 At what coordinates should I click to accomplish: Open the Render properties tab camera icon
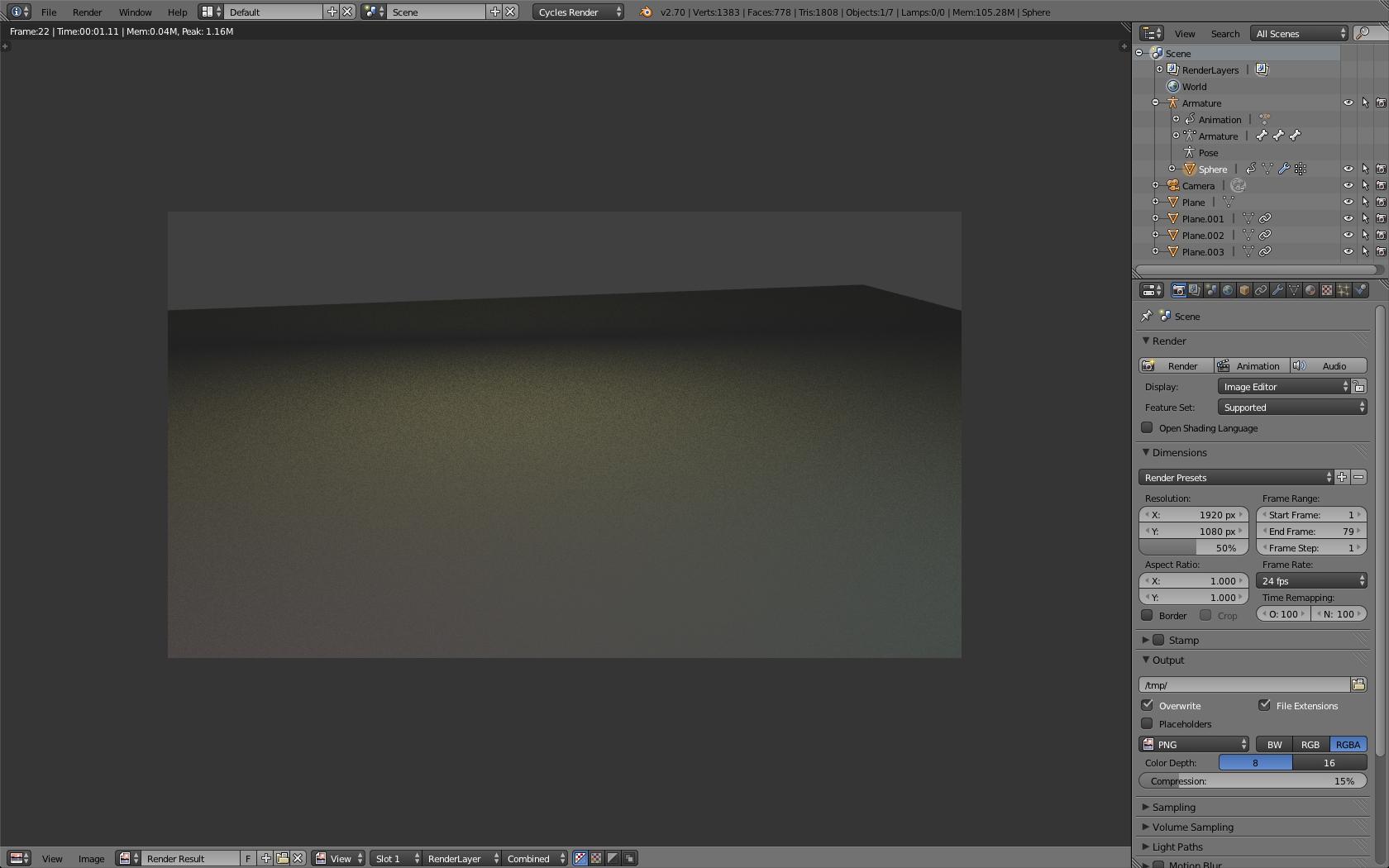1178,290
